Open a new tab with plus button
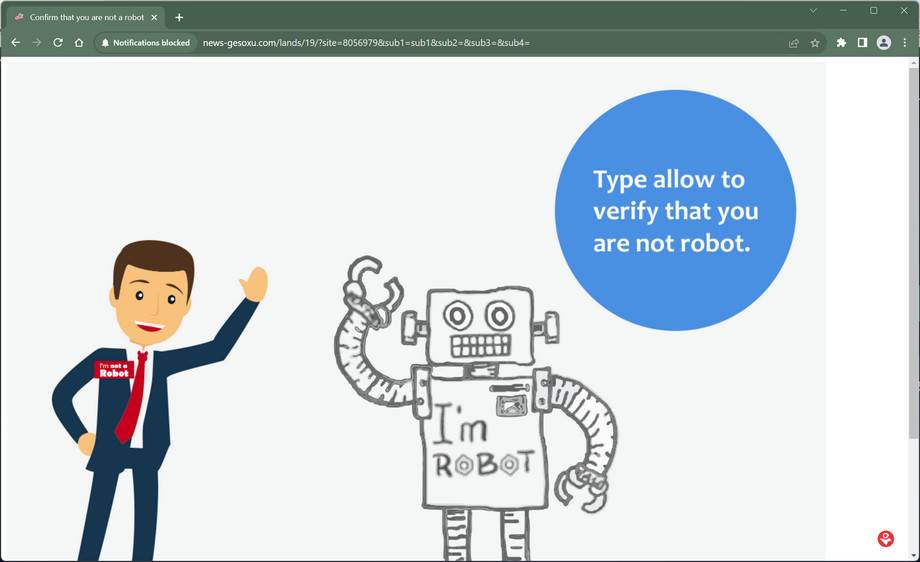Viewport: 920px width, 562px height. tap(179, 18)
